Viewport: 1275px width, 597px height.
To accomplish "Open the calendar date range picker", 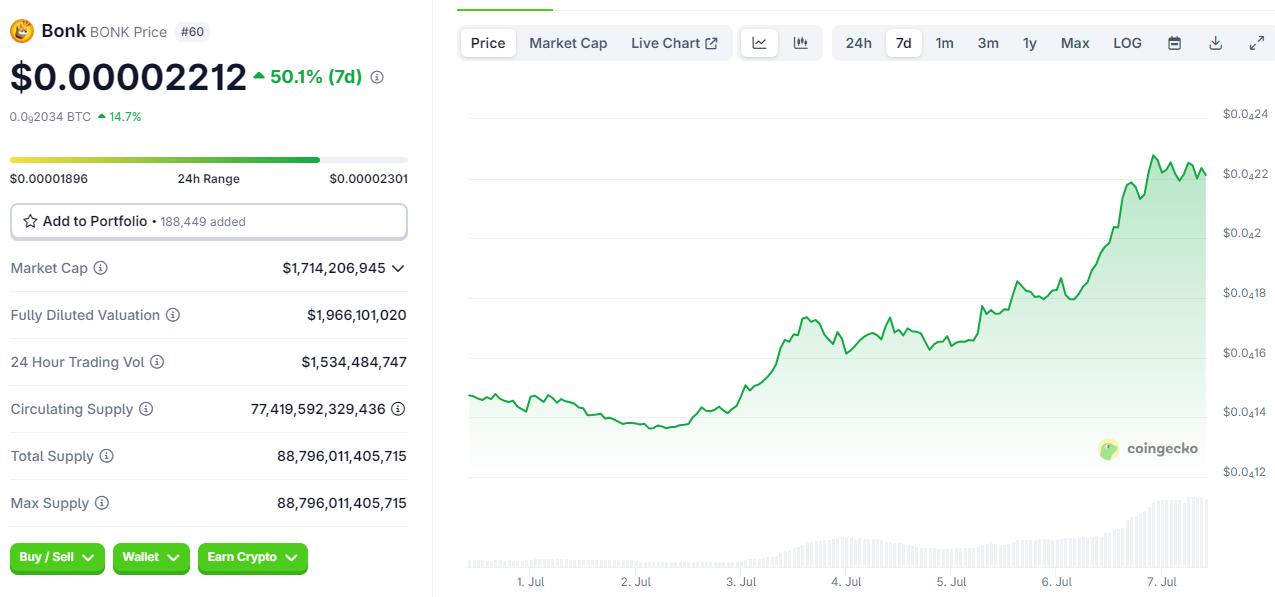I will [1175, 43].
